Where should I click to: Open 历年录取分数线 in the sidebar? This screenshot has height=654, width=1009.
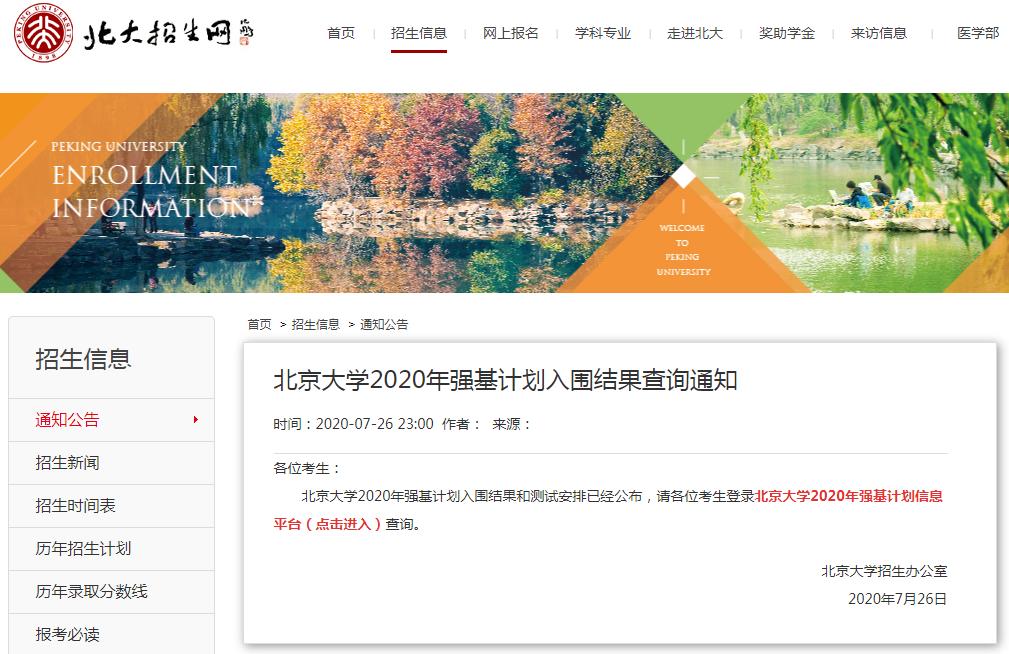[x=92, y=592]
